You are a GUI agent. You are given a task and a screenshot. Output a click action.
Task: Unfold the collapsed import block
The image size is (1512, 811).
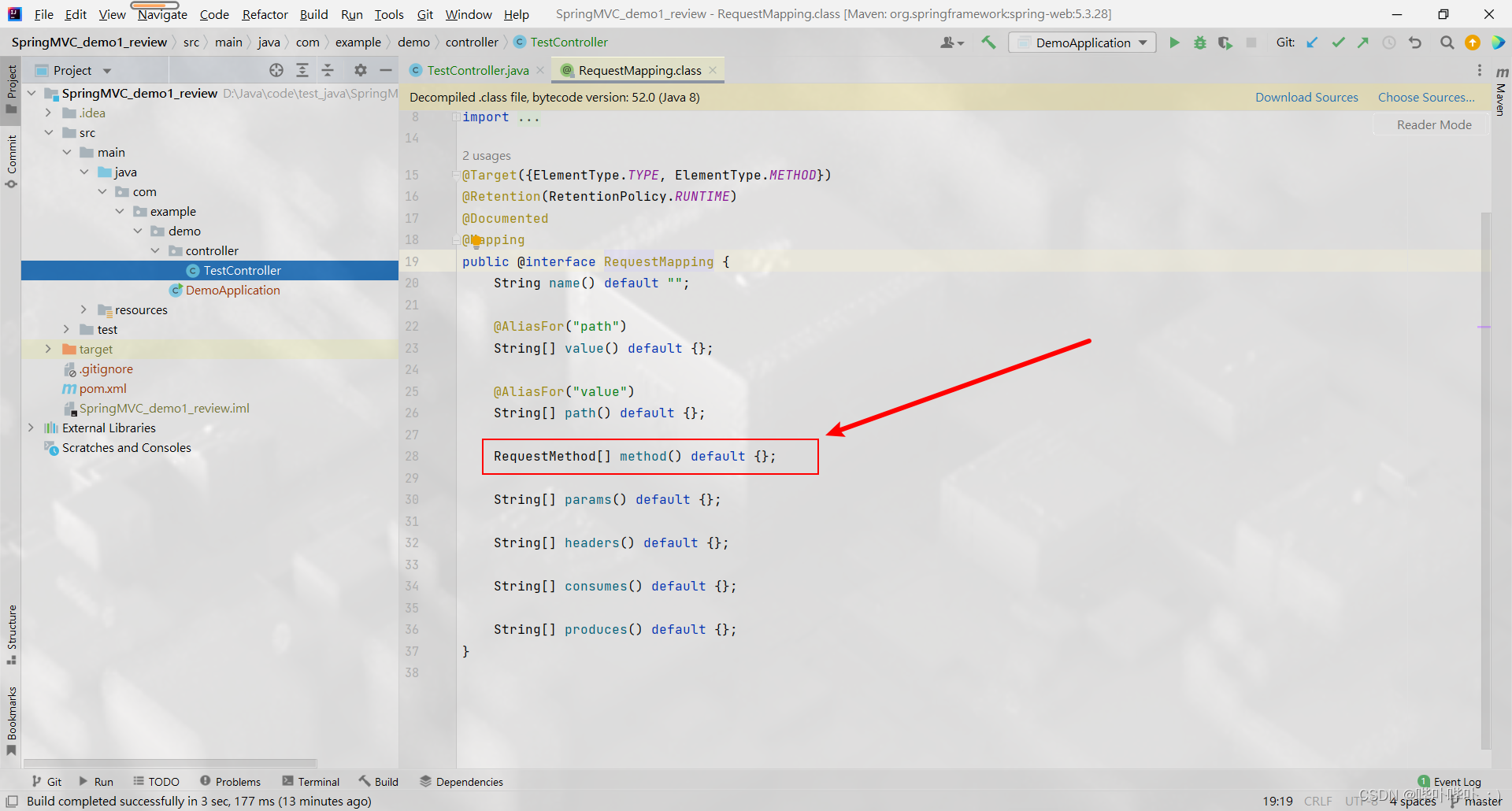point(456,117)
